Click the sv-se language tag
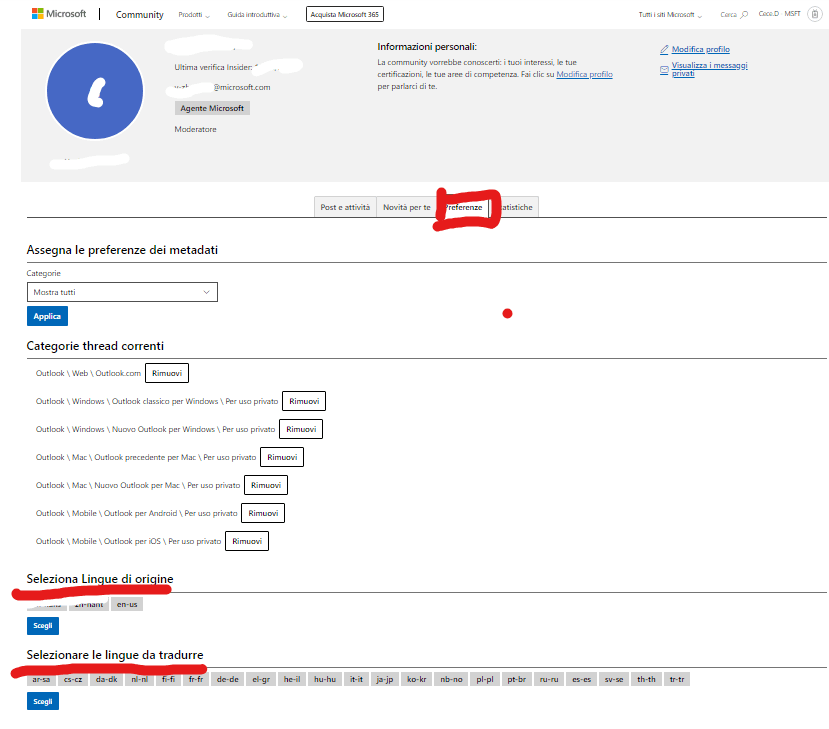 pos(614,679)
